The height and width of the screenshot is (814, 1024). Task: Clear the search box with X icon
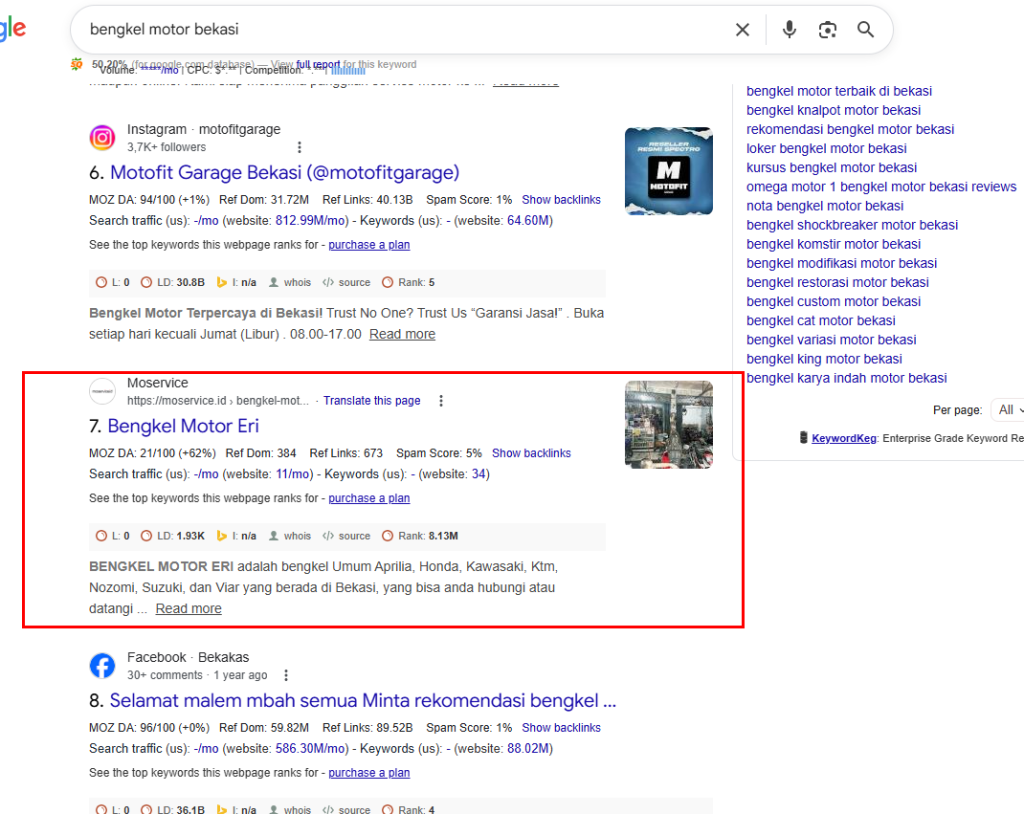[x=742, y=30]
